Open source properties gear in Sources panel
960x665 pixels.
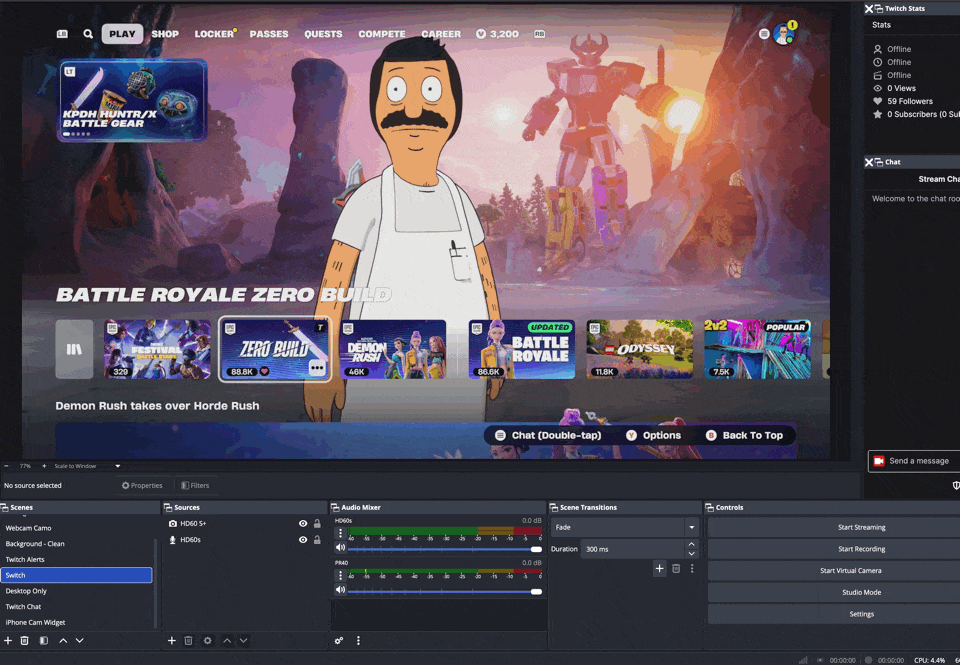pyautogui.click(x=207, y=640)
